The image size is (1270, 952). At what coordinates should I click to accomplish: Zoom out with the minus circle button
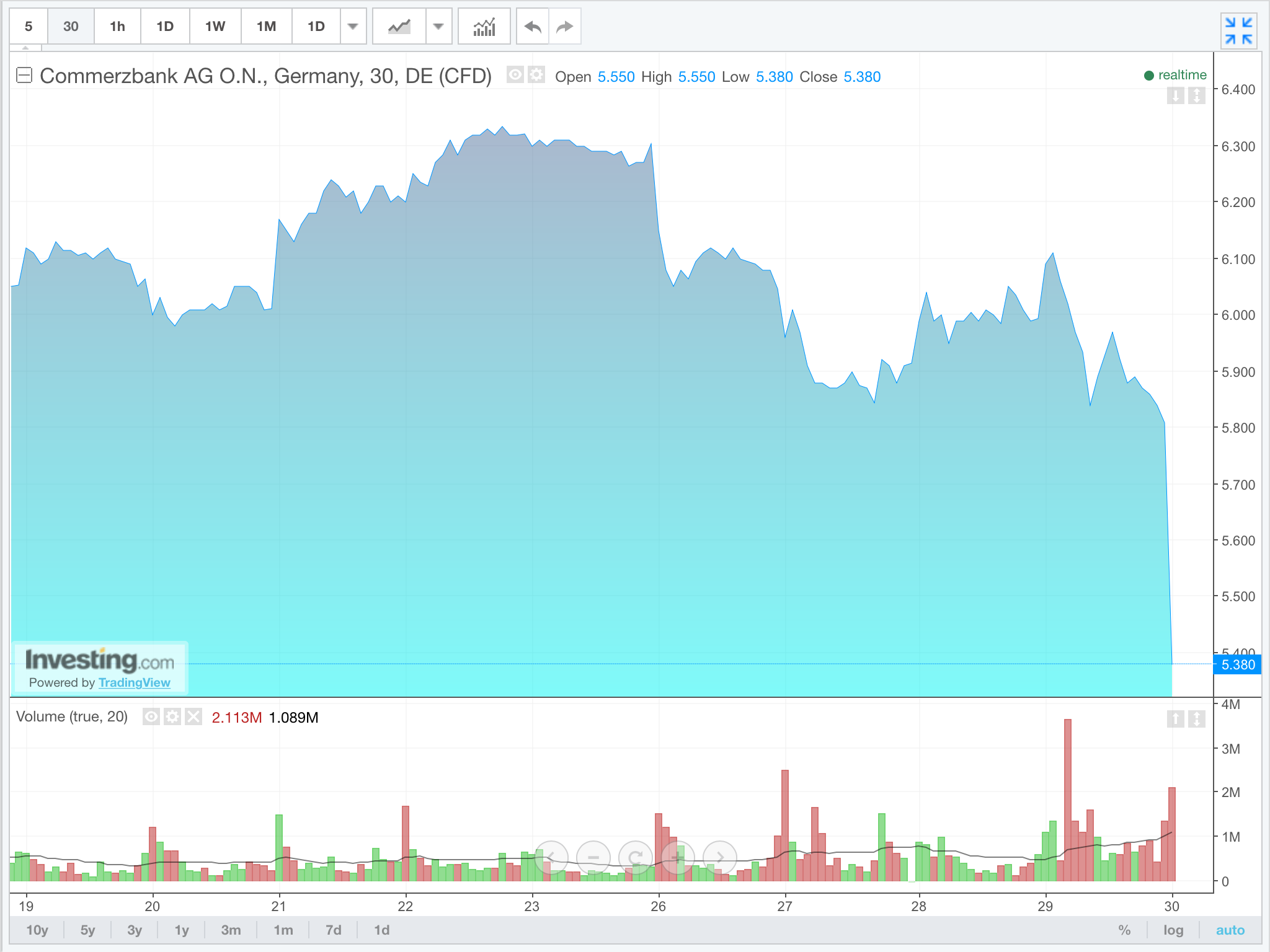point(593,858)
